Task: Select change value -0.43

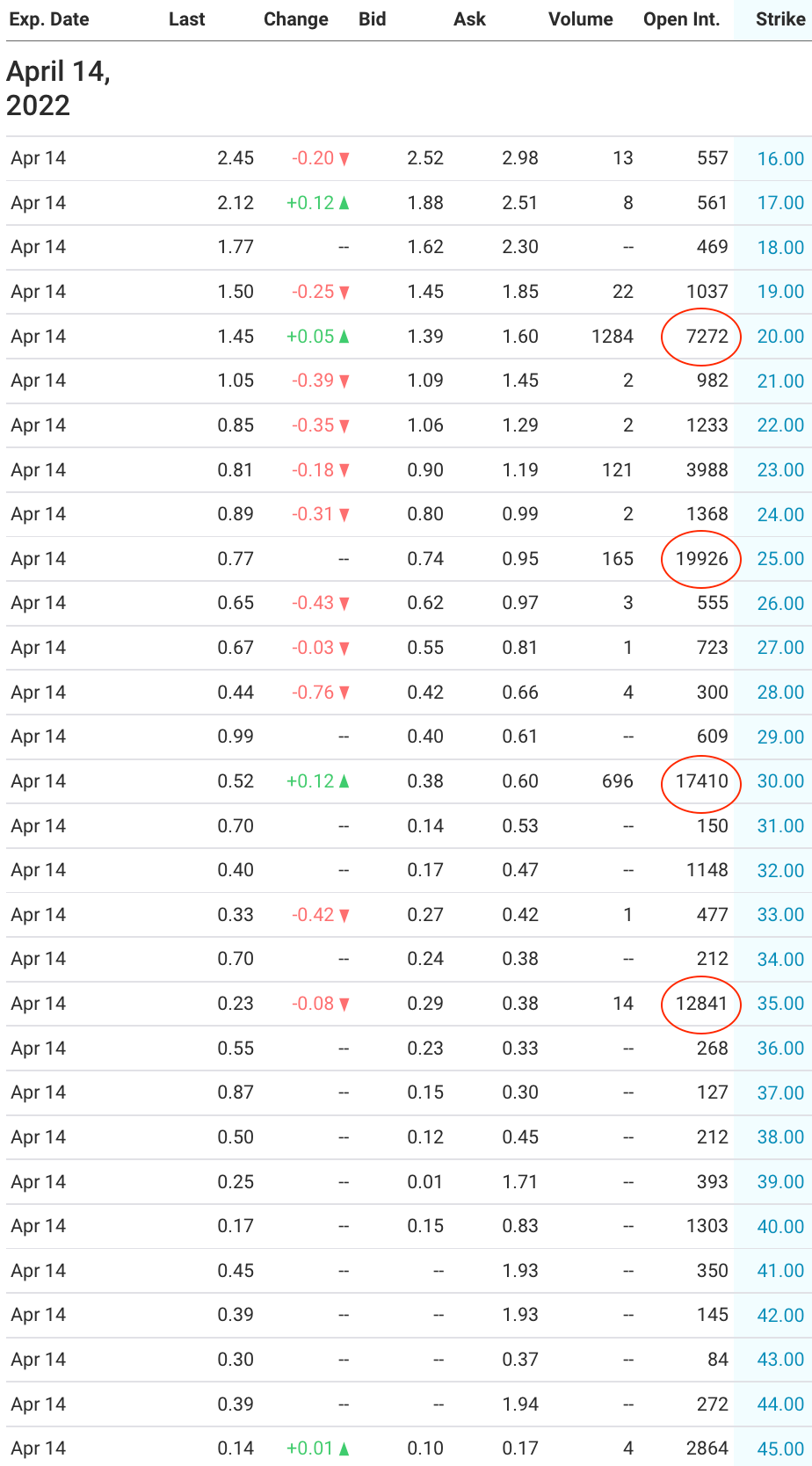Action: point(313,603)
